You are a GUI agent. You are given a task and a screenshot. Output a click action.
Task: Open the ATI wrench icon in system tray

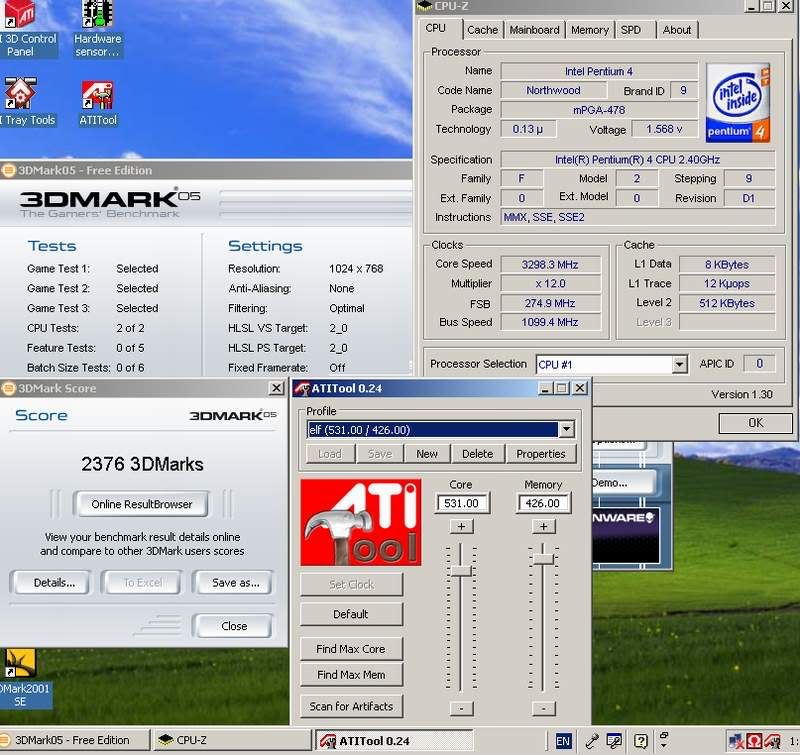[770, 740]
